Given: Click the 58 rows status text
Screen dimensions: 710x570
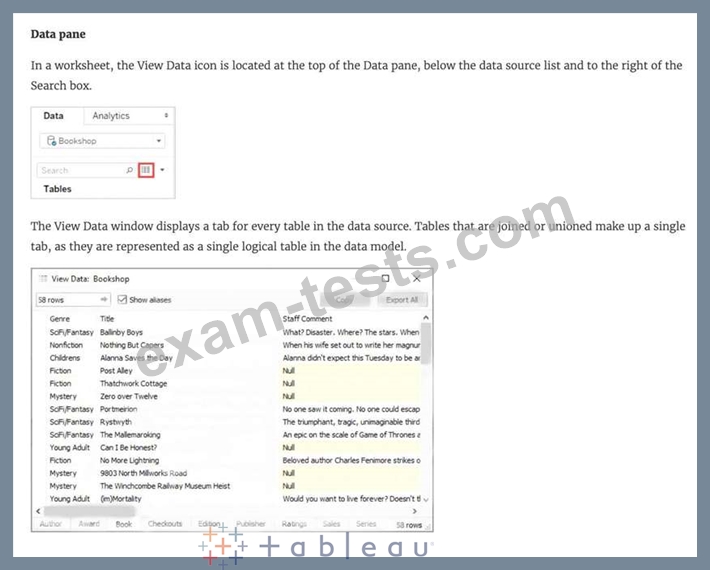Looking at the screenshot, I should point(409,525).
